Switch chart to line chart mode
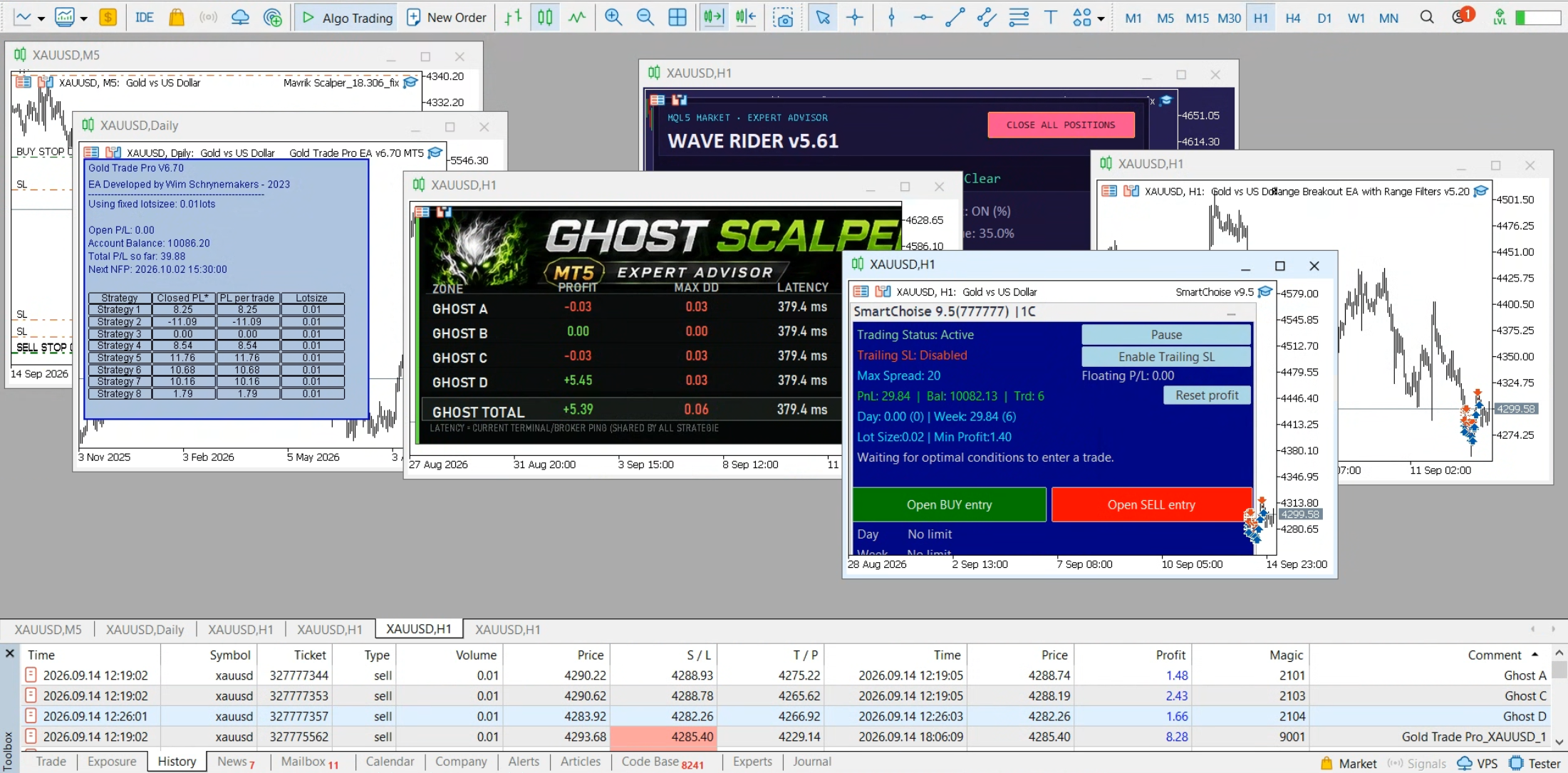Viewport: 1568px width, 773px height. 577,17
